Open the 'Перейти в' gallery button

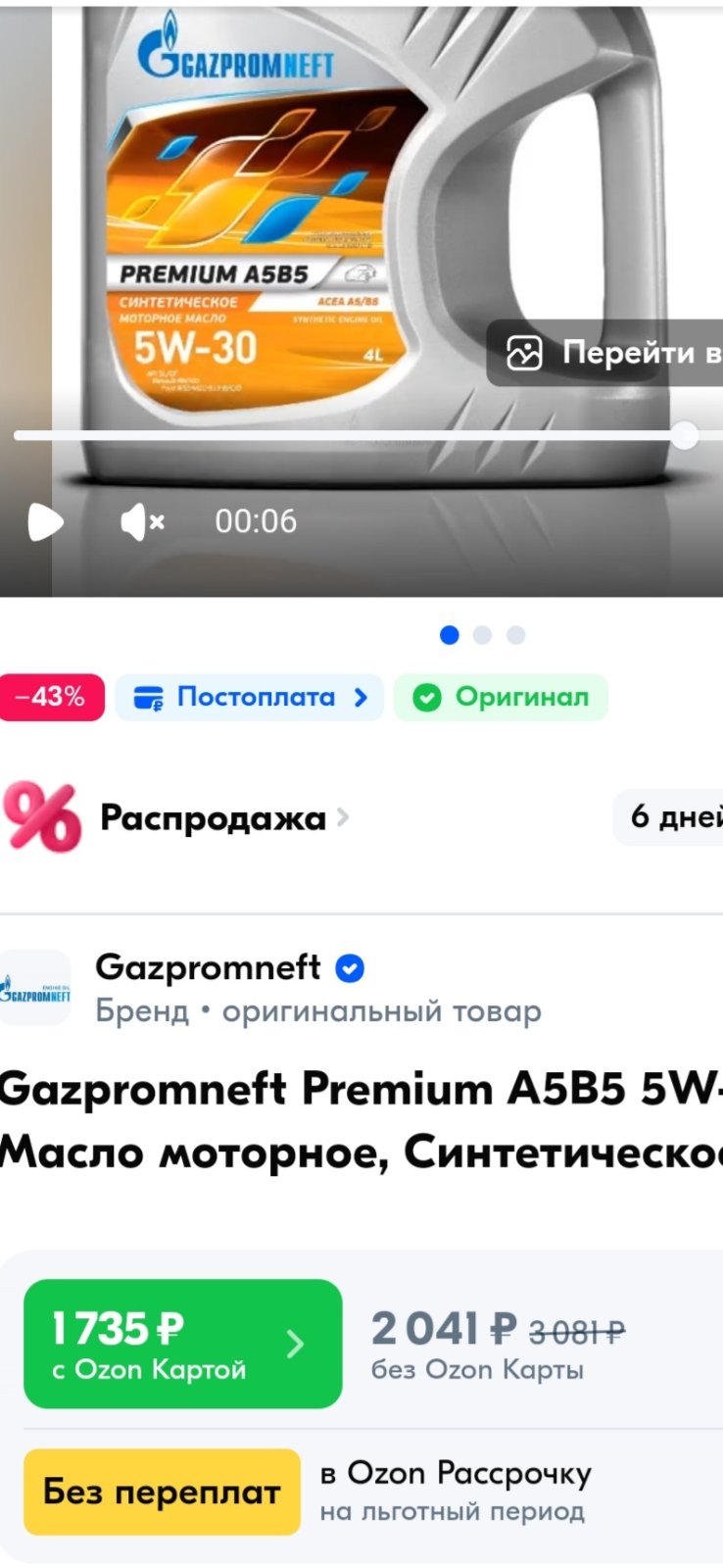604,353
